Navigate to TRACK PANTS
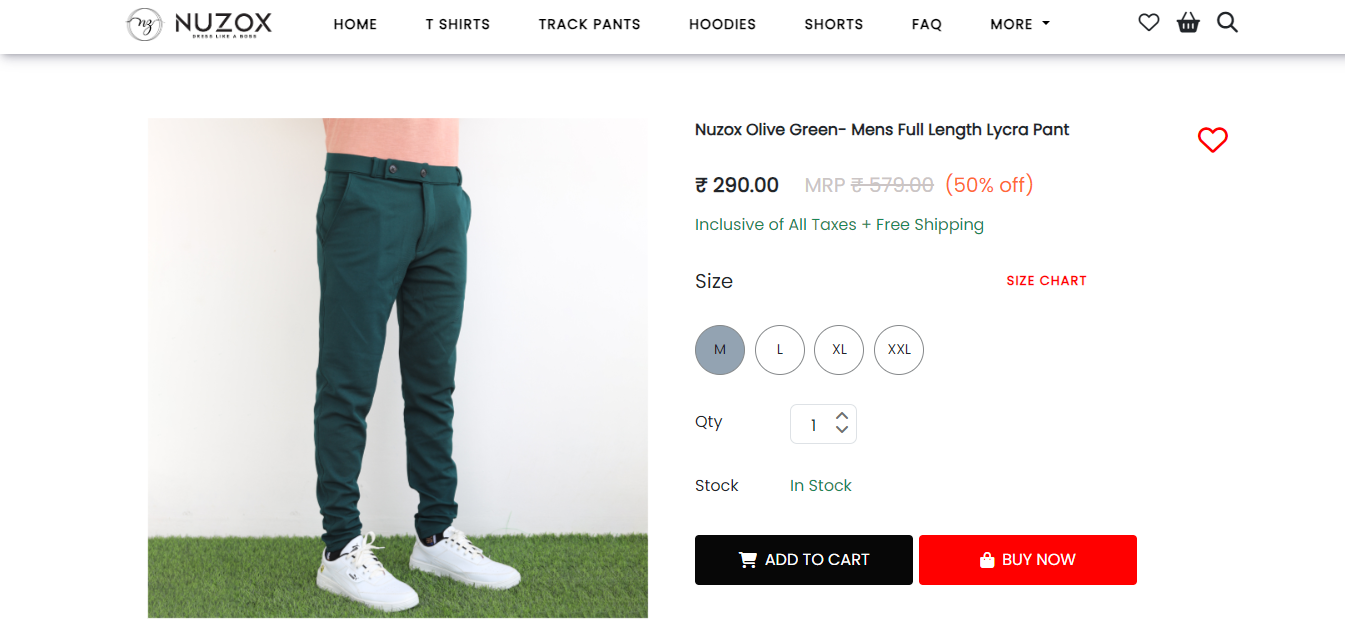 pyautogui.click(x=589, y=24)
